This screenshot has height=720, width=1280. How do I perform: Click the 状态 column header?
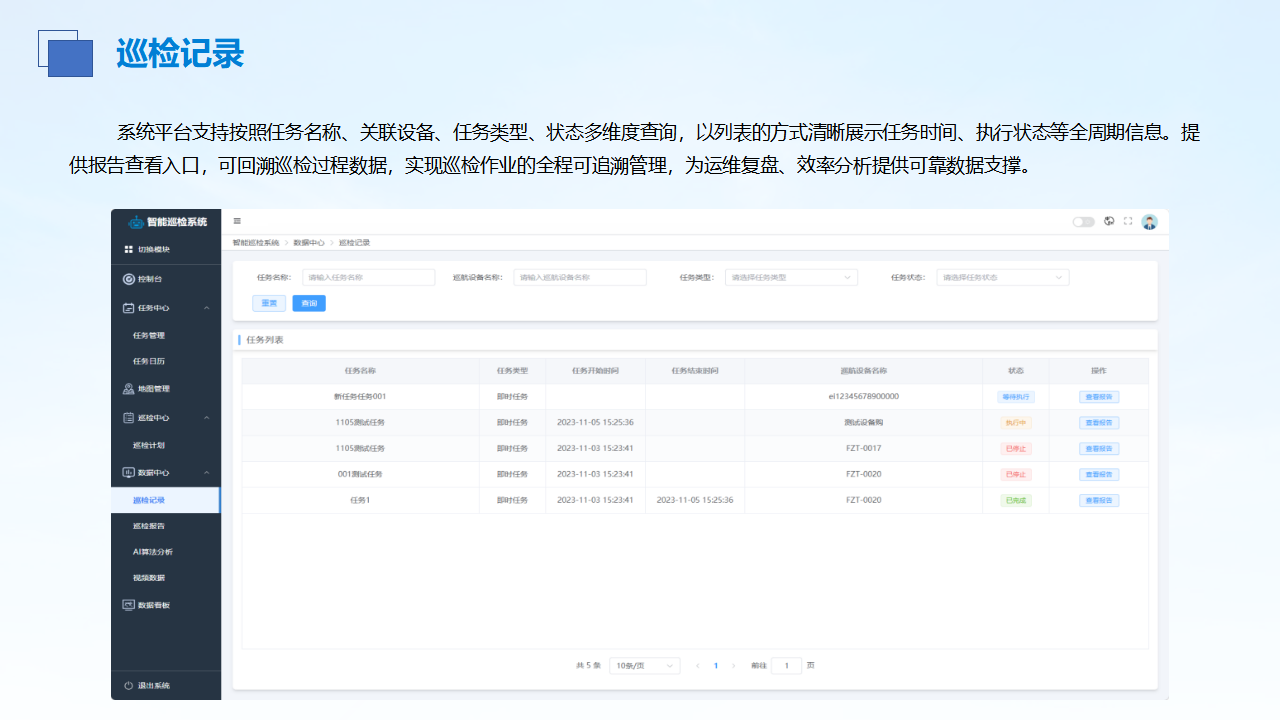tap(1016, 371)
